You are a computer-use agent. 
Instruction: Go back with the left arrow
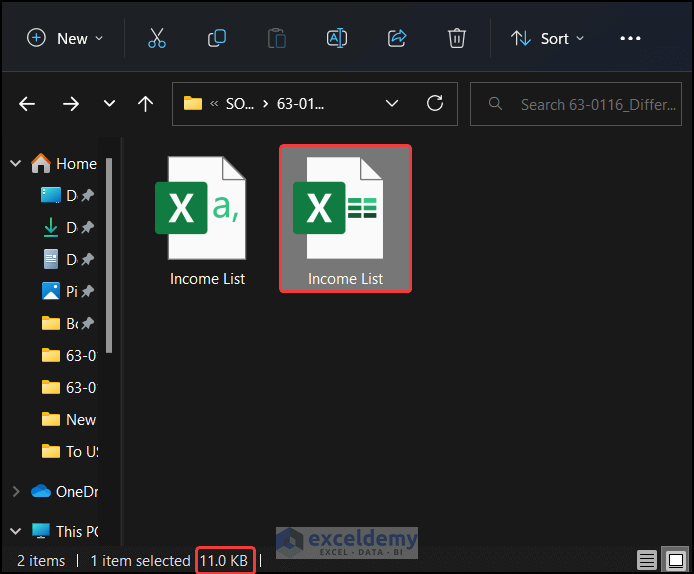pos(27,104)
